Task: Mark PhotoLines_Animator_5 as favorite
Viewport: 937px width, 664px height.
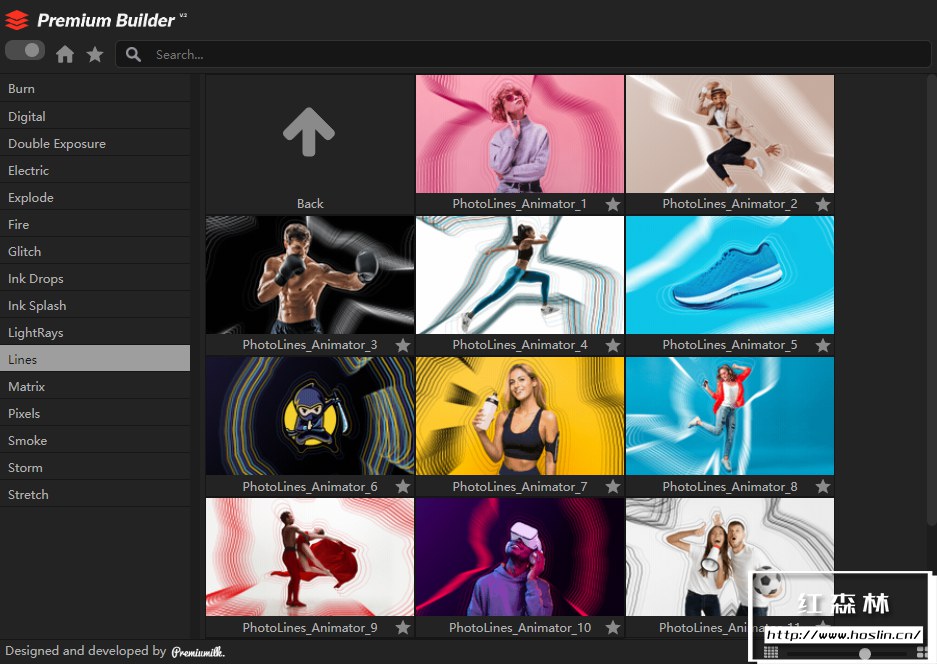Action: coord(822,345)
